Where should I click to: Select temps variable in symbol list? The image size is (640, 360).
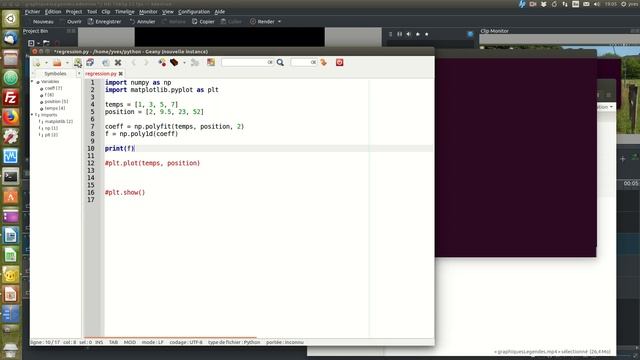click(54, 108)
